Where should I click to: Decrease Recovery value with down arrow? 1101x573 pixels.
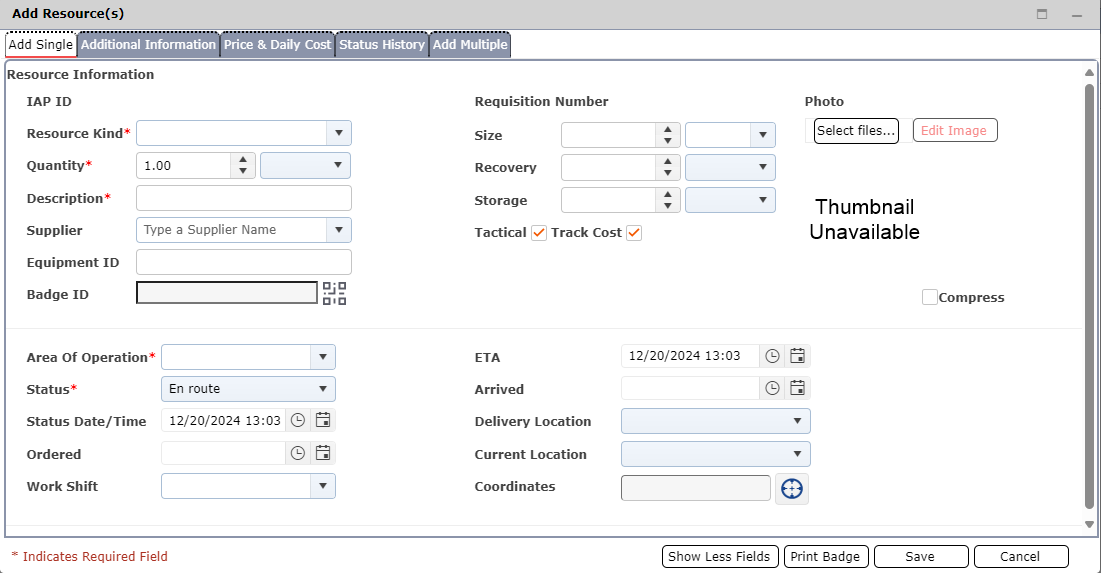(x=668, y=173)
